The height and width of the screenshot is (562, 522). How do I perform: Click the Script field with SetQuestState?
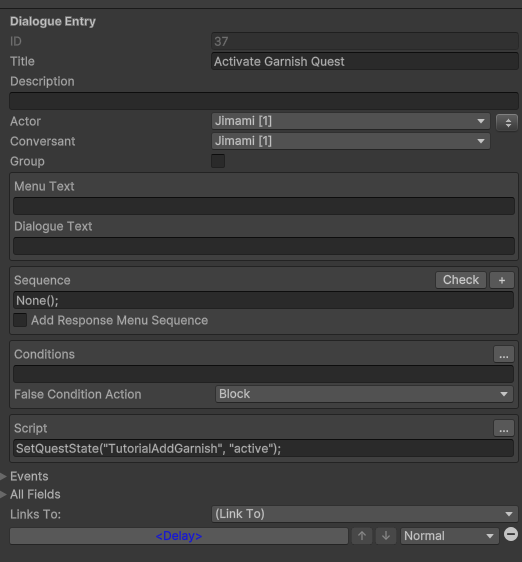[264, 448]
